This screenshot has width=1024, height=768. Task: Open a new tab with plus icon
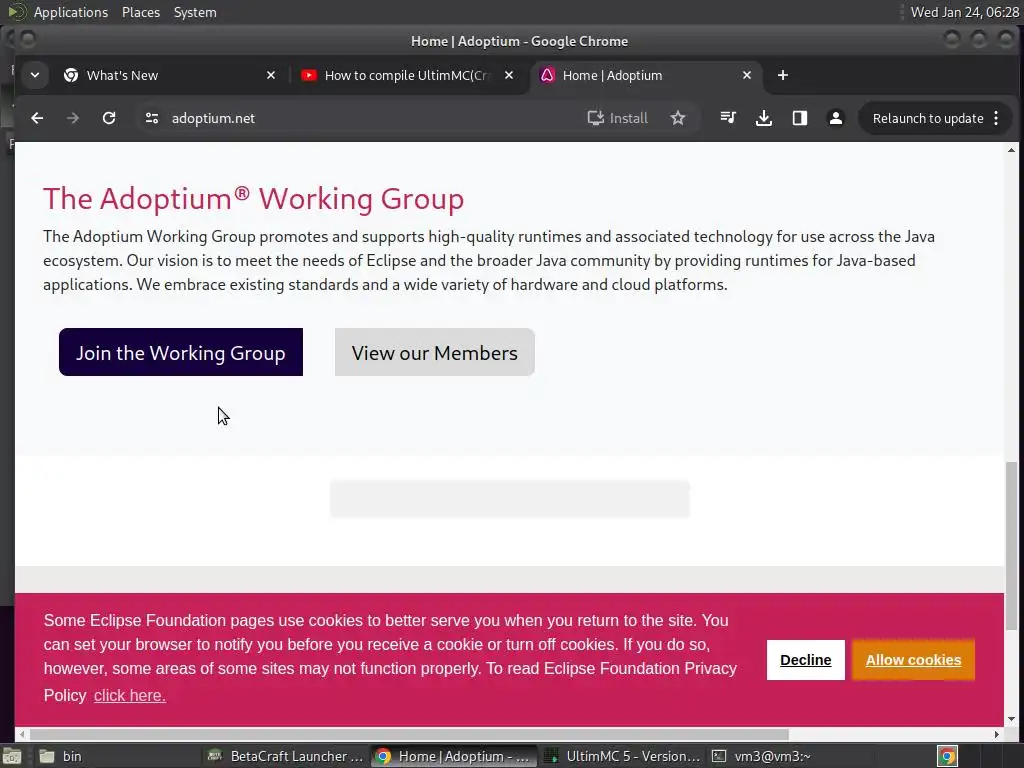point(782,75)
